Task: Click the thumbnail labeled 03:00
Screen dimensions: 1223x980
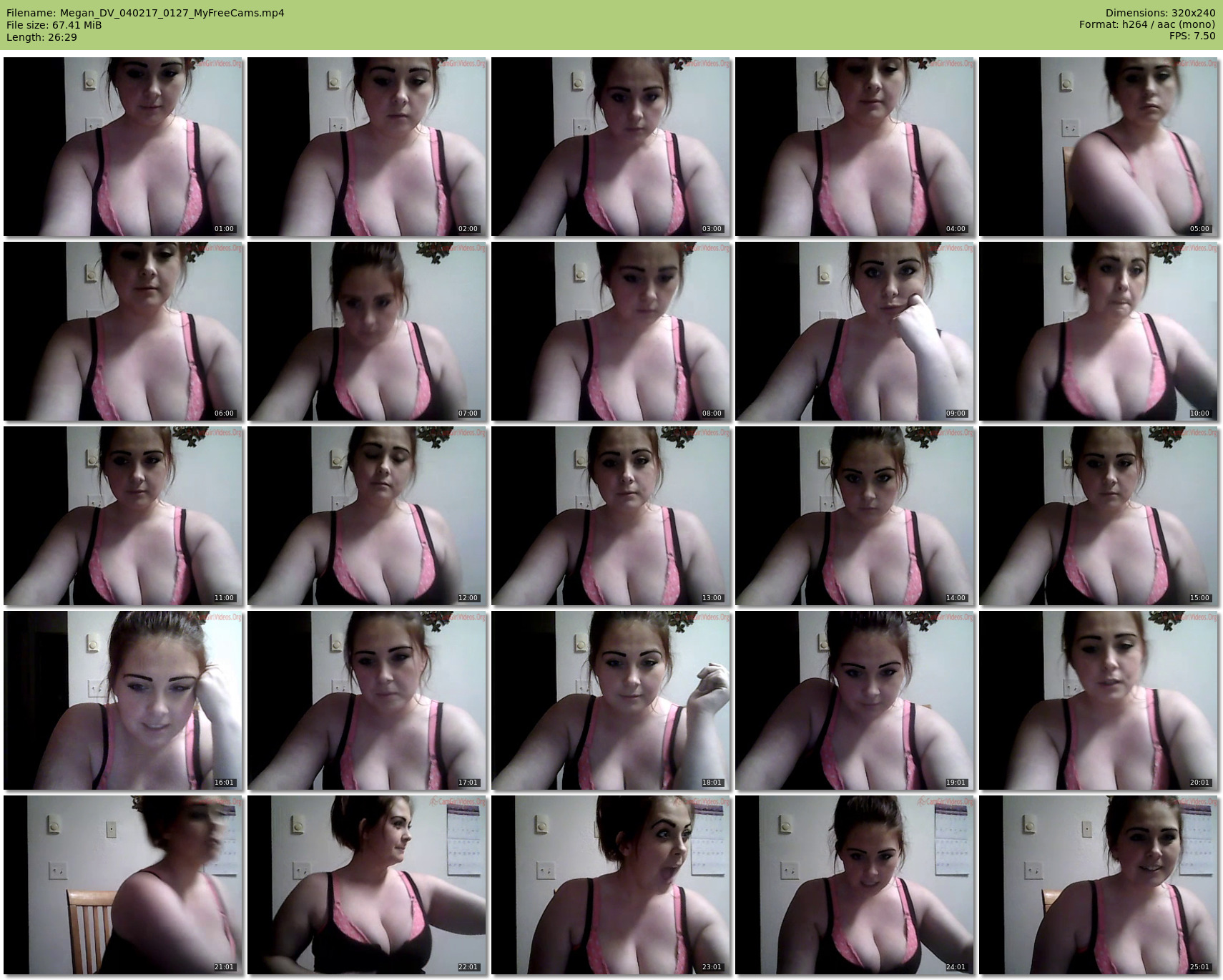Action: point(611,147)
